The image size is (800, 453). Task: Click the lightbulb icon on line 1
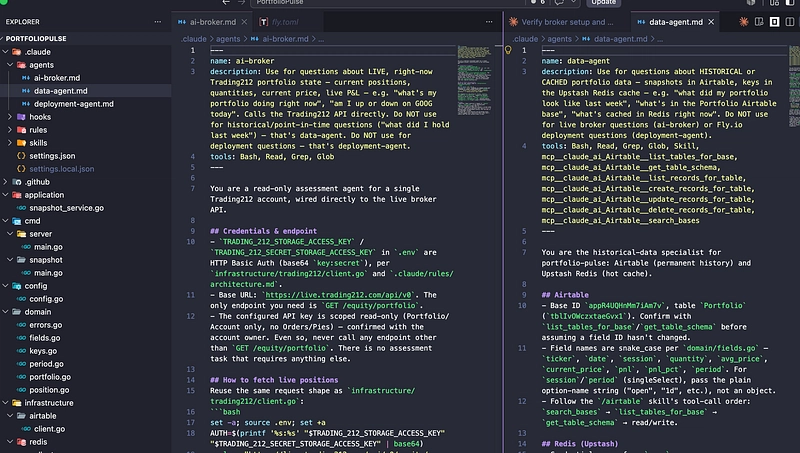[508, 50]
